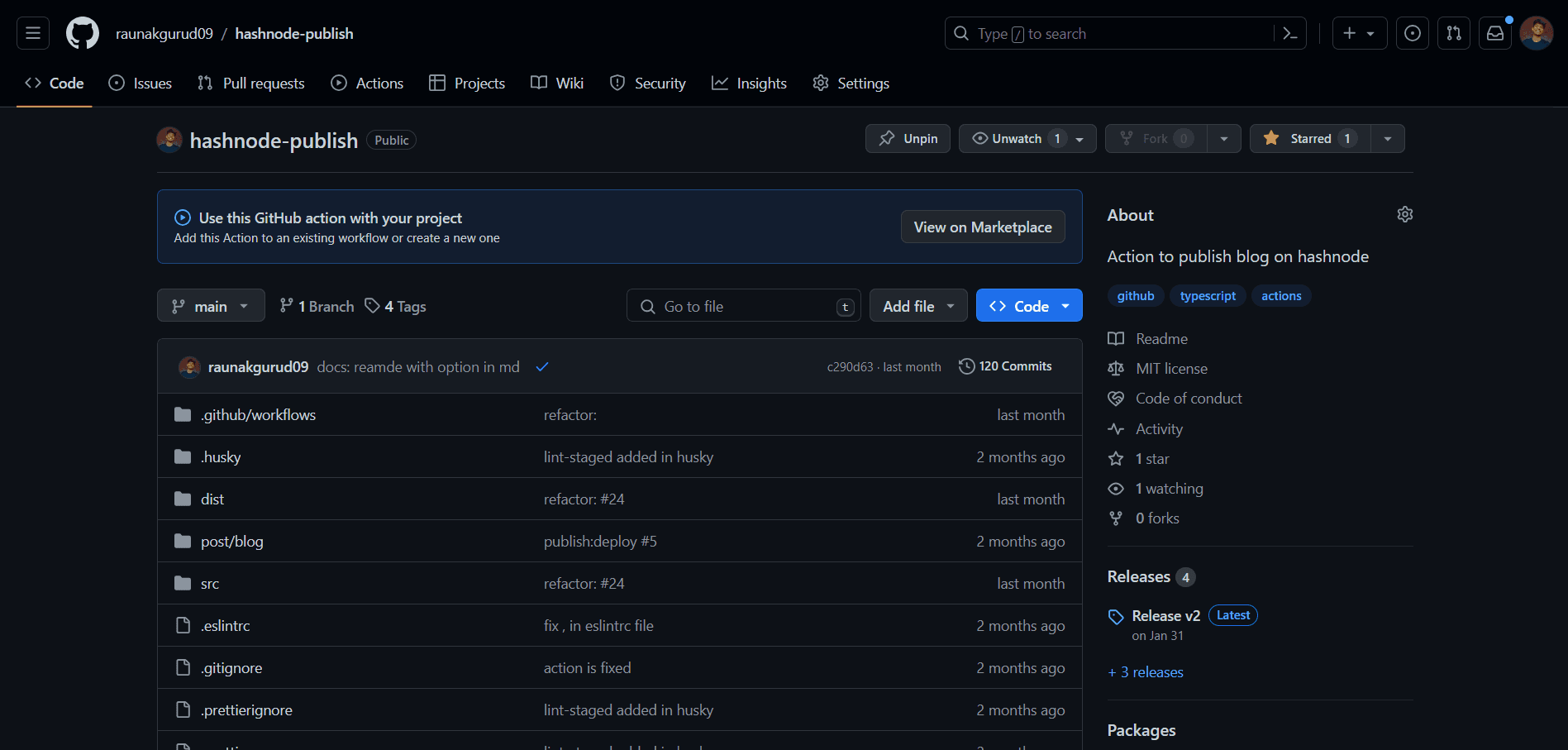Open the green Code clone dropdown

[1029, 306]
